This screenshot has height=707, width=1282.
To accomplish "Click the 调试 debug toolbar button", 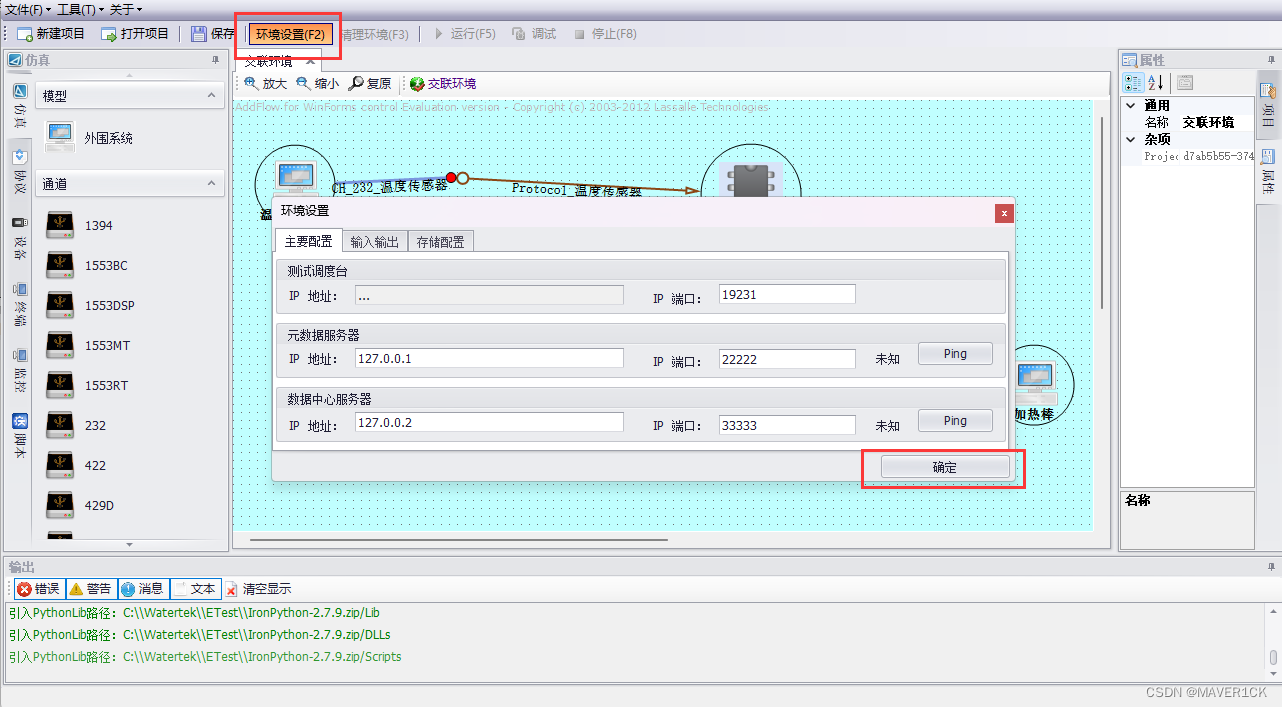I will (x=534, y=34).
